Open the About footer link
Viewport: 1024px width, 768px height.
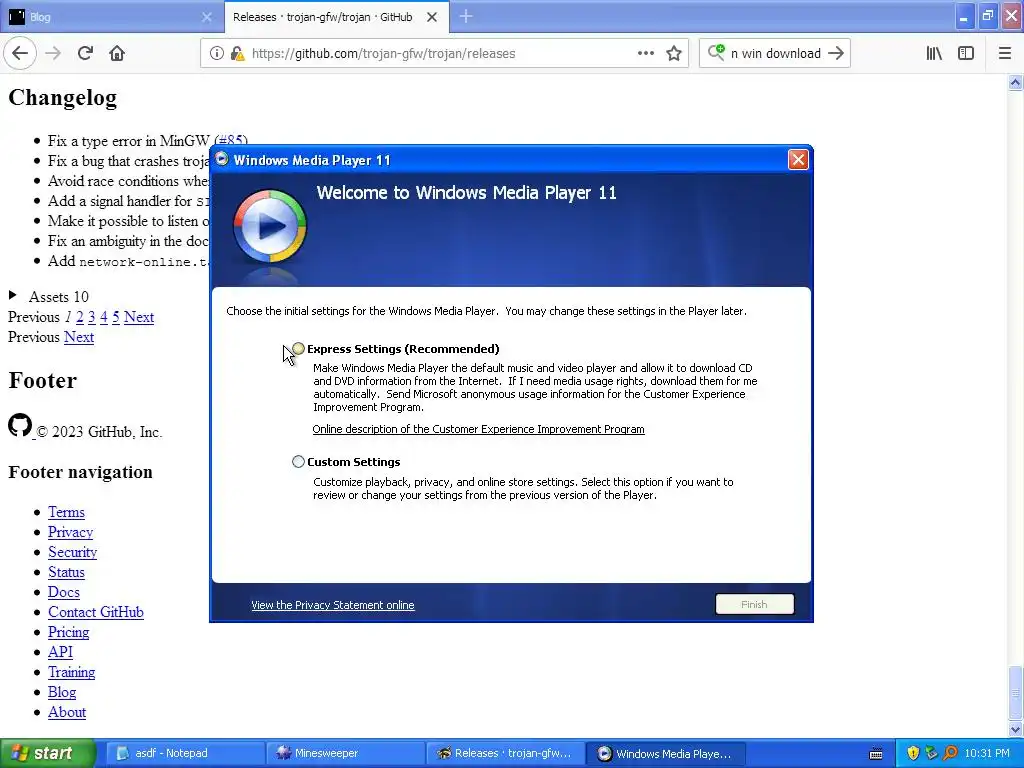pos(67,712)
